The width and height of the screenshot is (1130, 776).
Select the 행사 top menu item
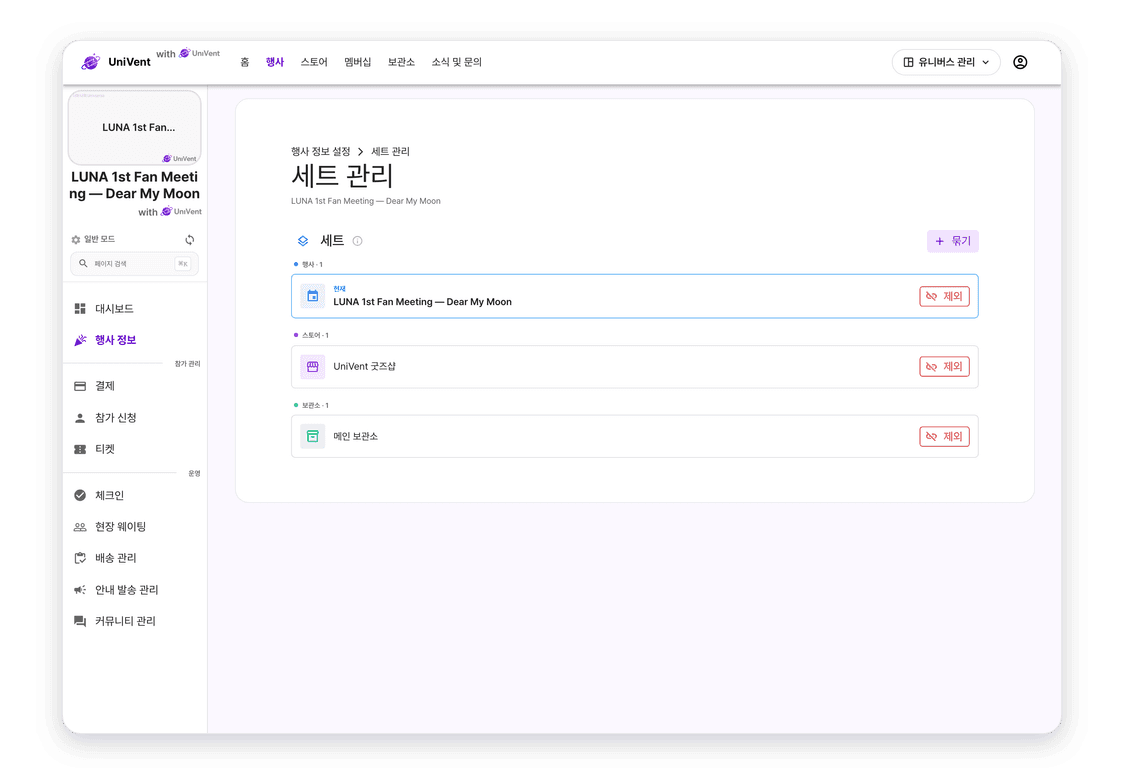pyautogui.click(x=275, y=62)
